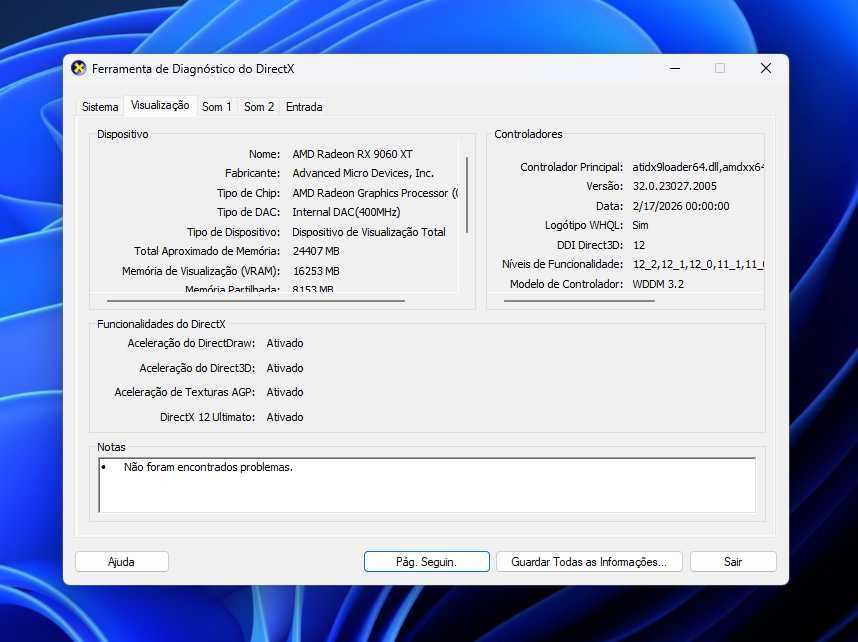Image resolution: width=858 pixels, height=642 pixels.
Task: Click the DDI Direct3D value 12
Action: point(639,245)
